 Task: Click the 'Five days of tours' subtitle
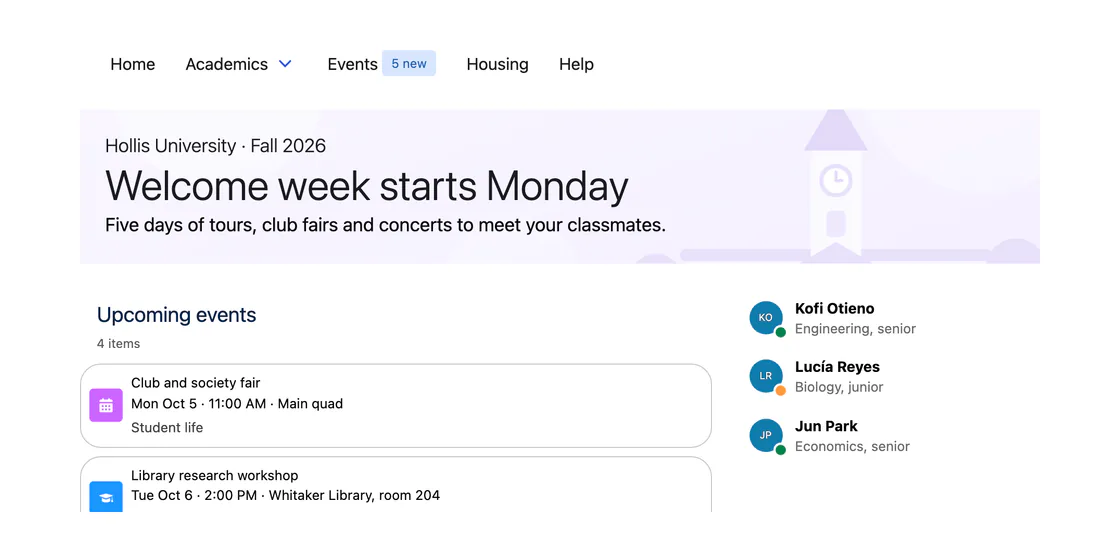tap(385, 225)
